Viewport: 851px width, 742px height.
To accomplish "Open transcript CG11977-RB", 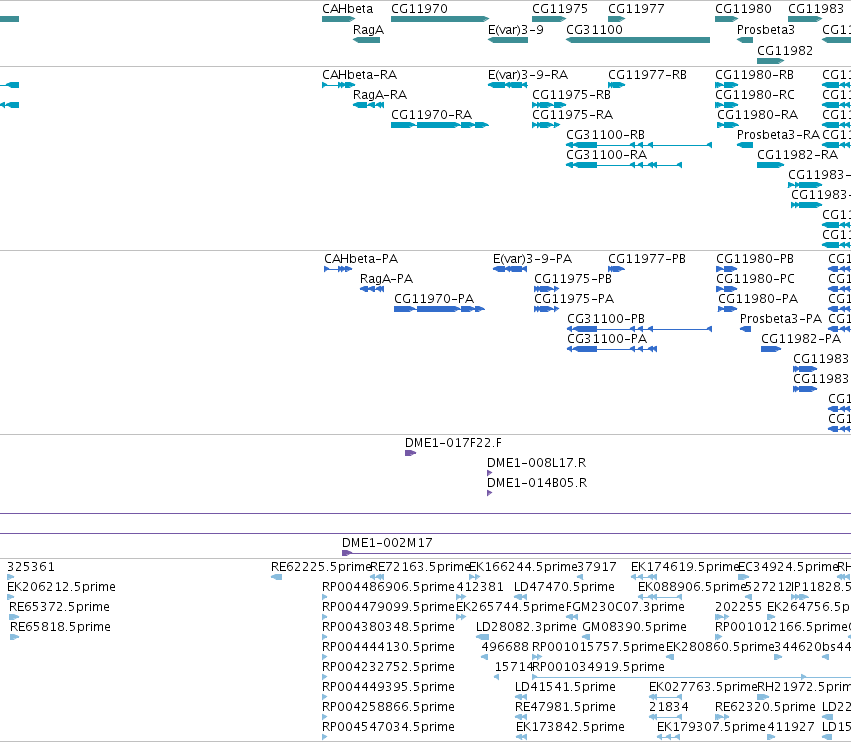I will click(x=617, y=85).
